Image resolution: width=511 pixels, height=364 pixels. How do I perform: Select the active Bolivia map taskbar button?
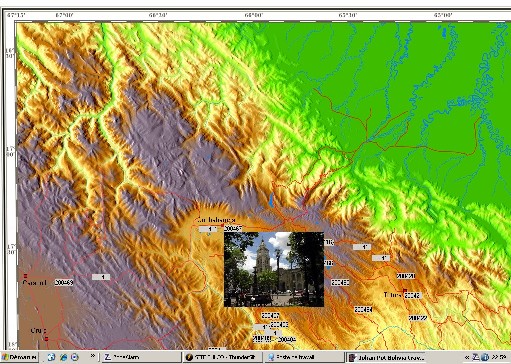click(x=386, y=357)
